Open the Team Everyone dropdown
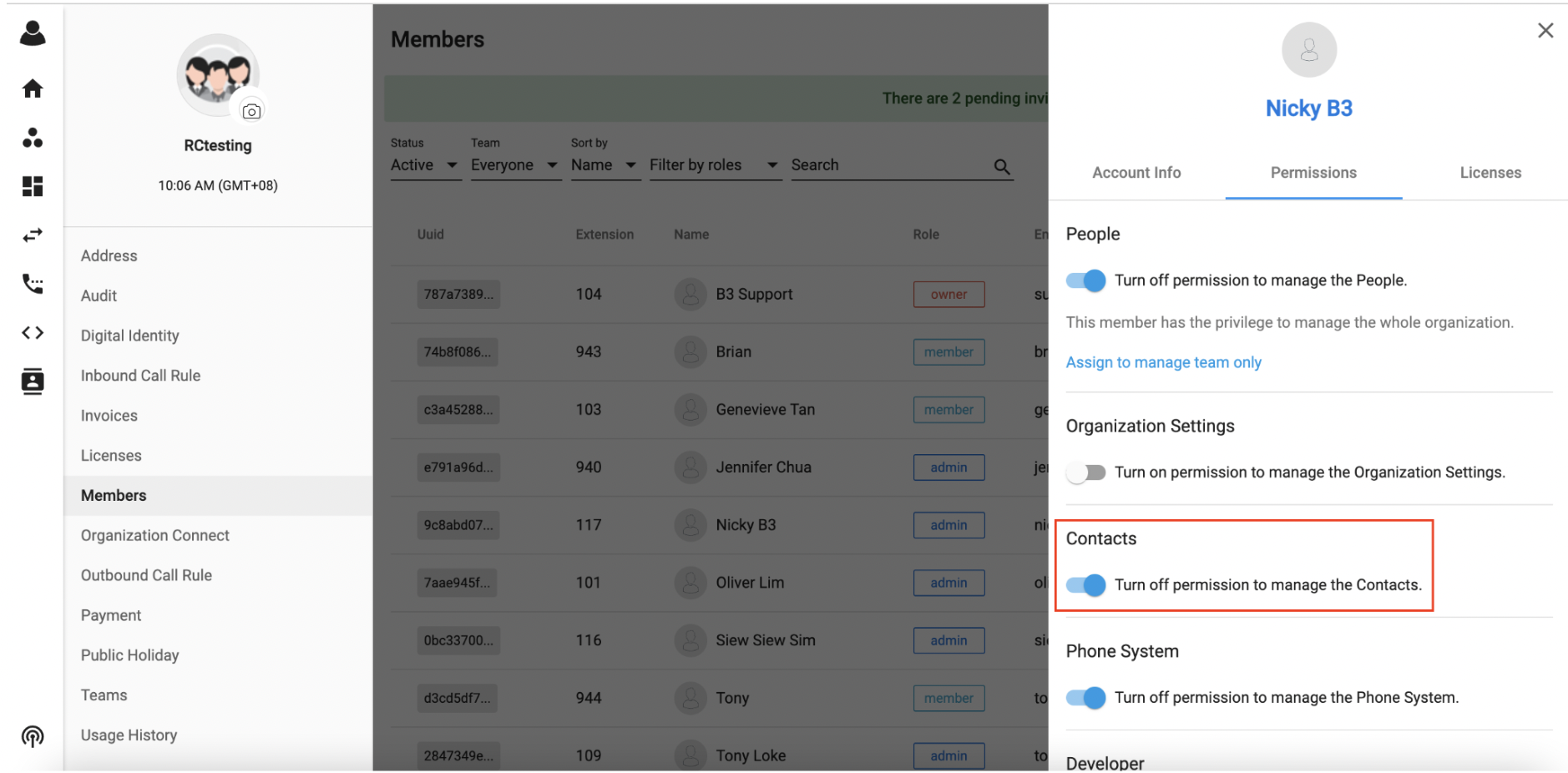Viewport: 1568px width, 773px height. 513,165
